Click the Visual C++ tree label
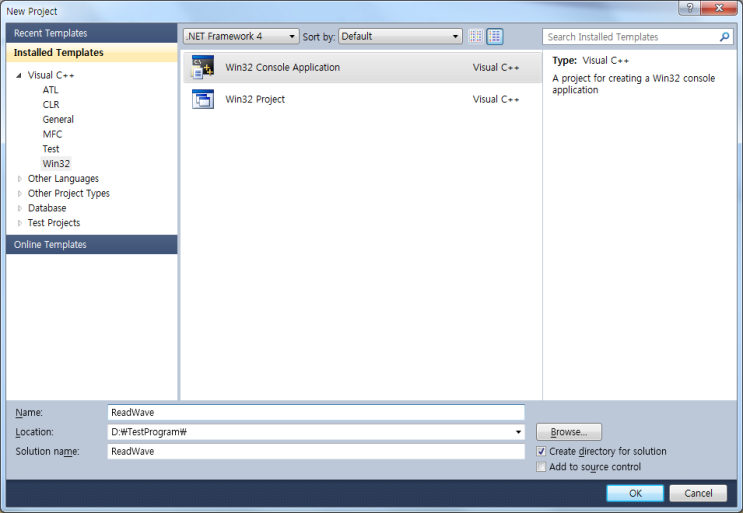The height and width of the screenshot is (513, 743). [x=51, y=75]
